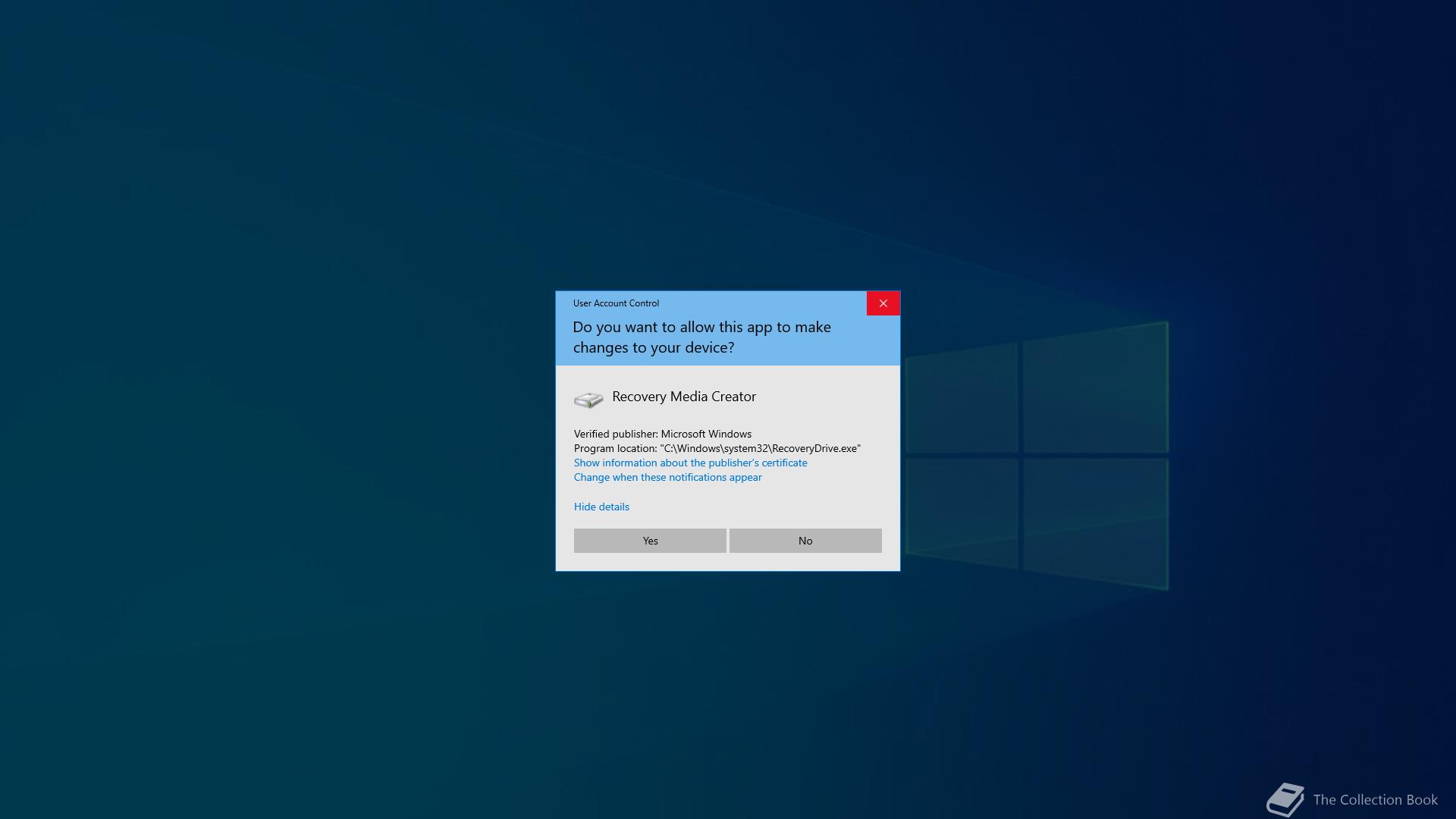The width and height of the screenshot is (1456, 819).
Task: Select the Recovery Media Creator app name
Action: (x=684, y=397)
